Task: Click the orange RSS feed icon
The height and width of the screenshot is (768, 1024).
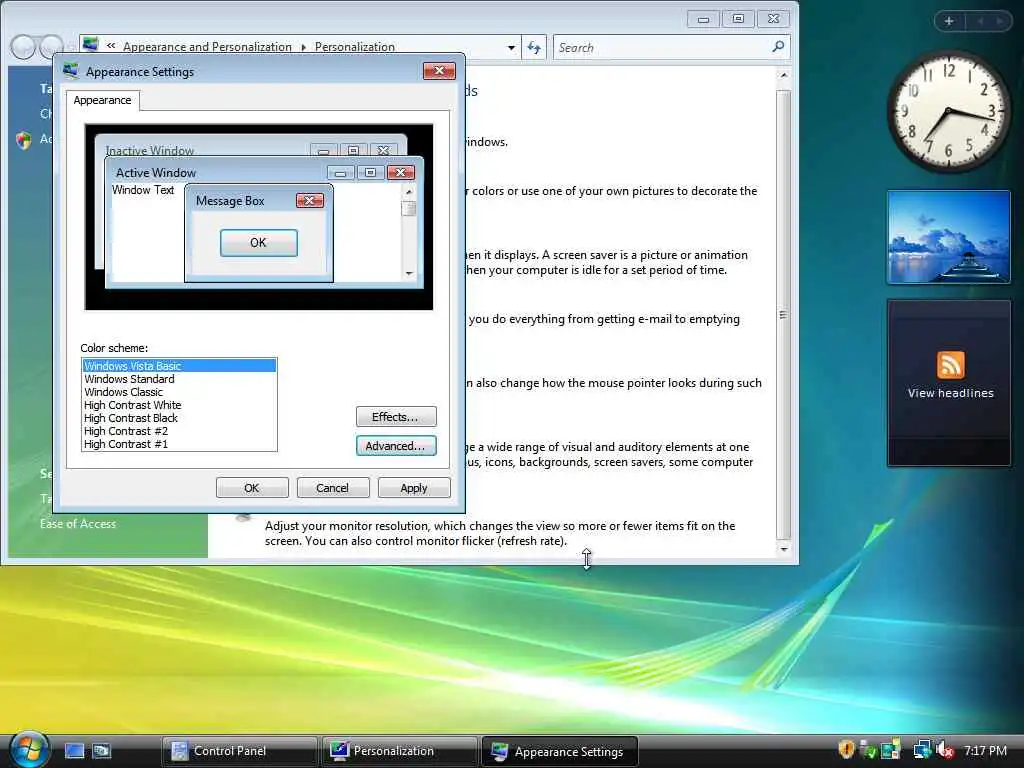Action: [x=950, y=364]
